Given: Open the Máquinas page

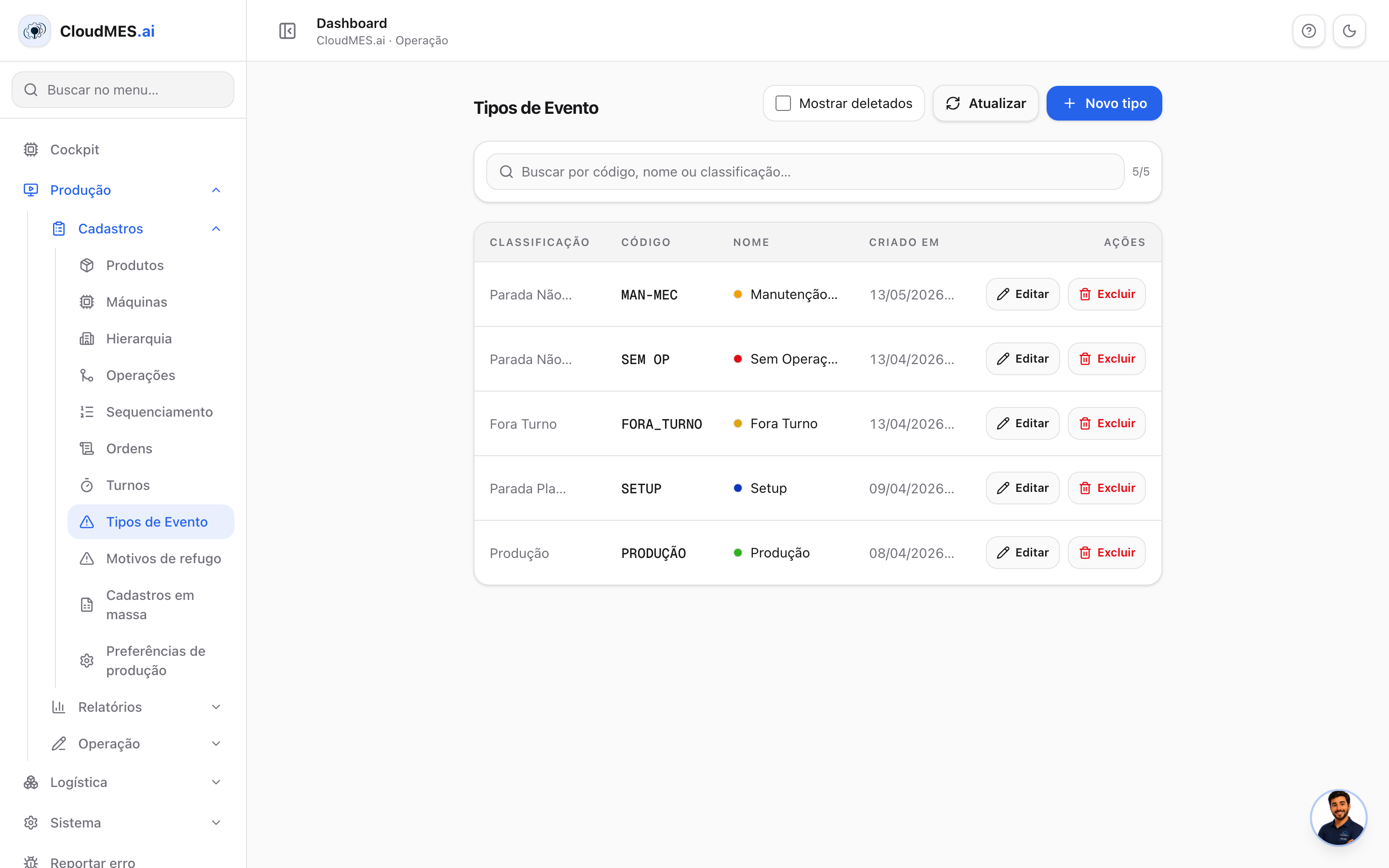Looking at the screenshot, I should coord(151,302).
